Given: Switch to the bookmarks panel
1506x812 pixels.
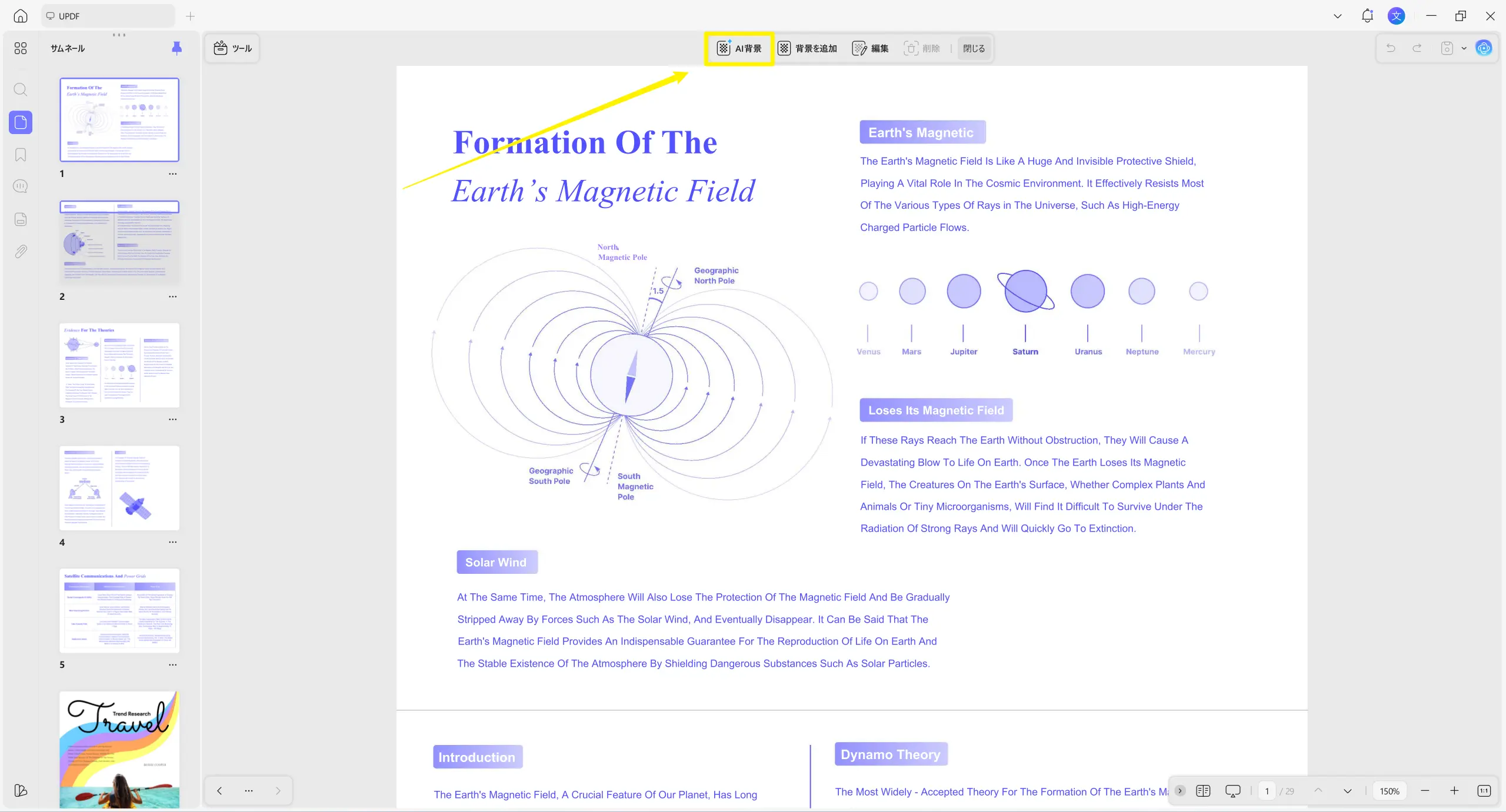Looking at the screenshot, I should 21,155.
